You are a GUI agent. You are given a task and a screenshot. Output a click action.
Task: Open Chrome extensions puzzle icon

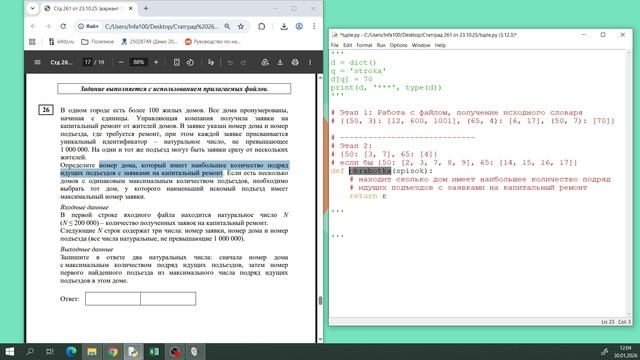pyautogui.click(x=262, y=27)
